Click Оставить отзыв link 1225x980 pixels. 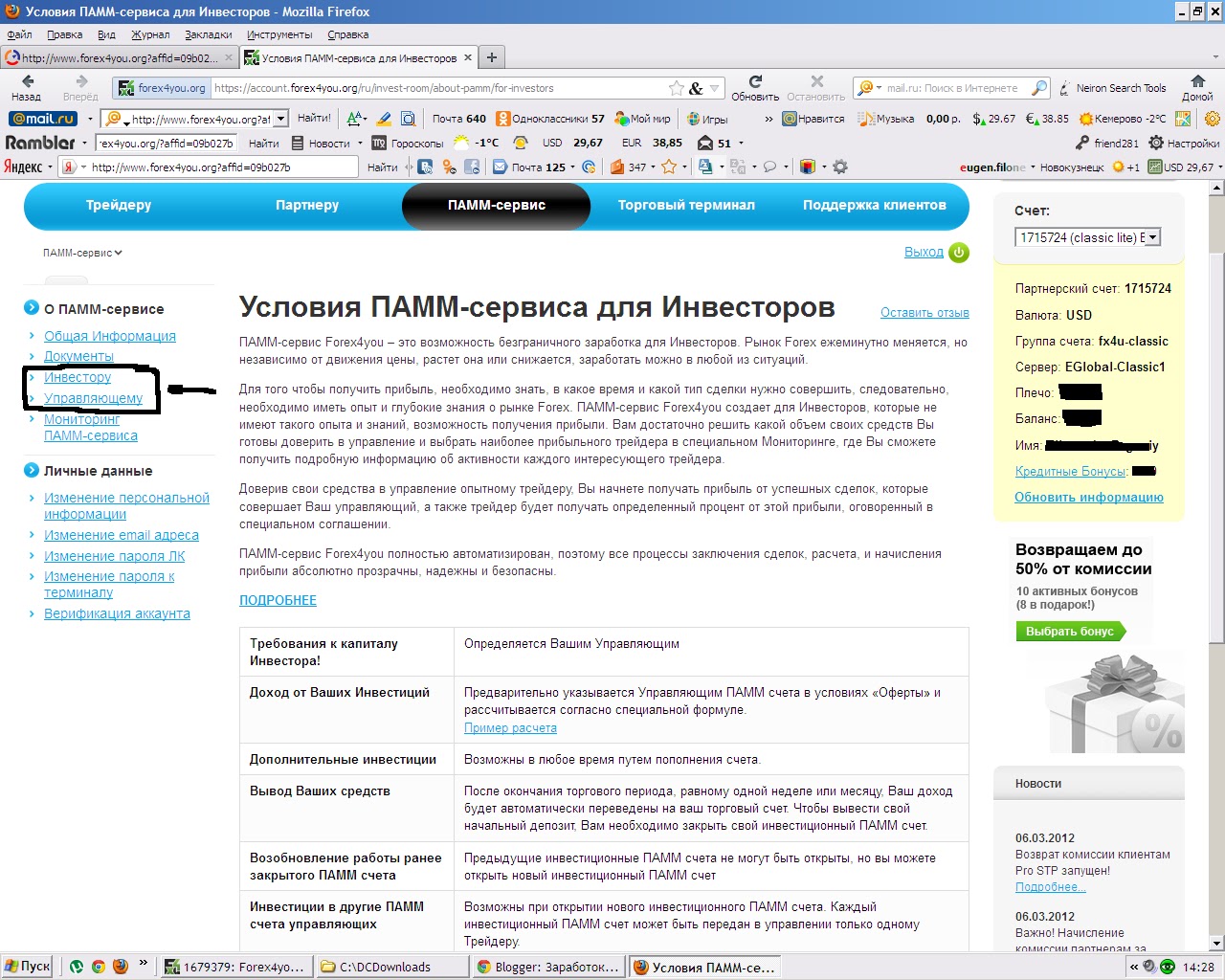[x=924, y=313]
